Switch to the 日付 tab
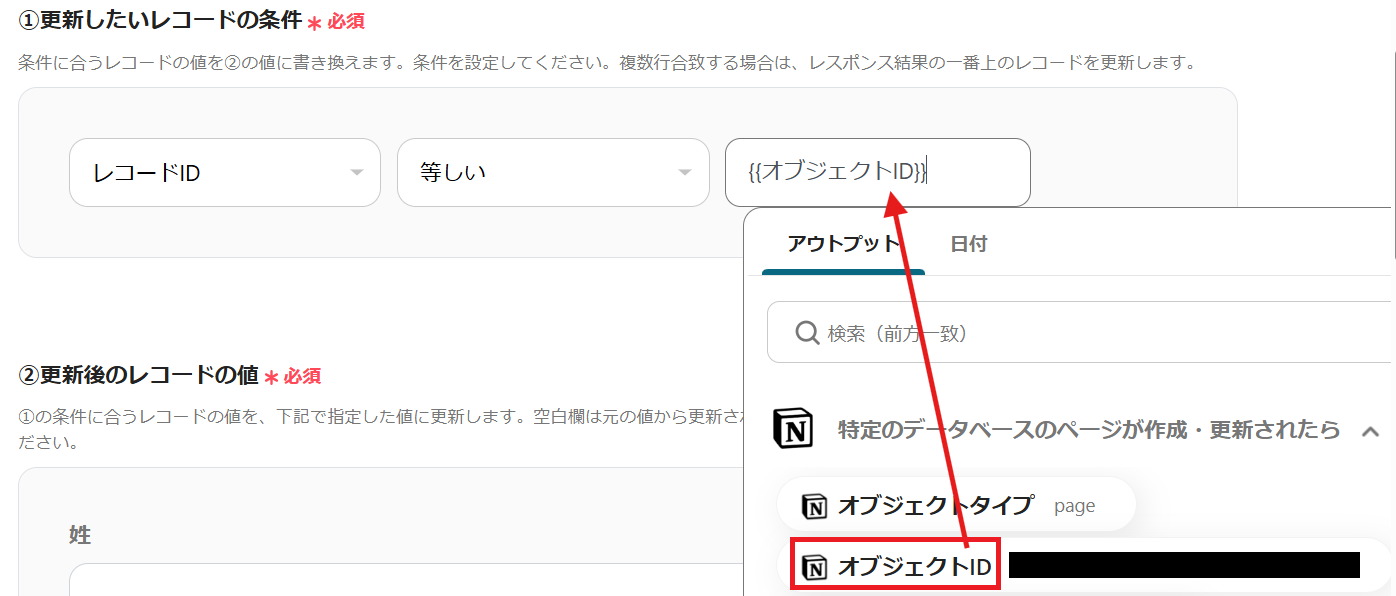 tap(969, 244)
